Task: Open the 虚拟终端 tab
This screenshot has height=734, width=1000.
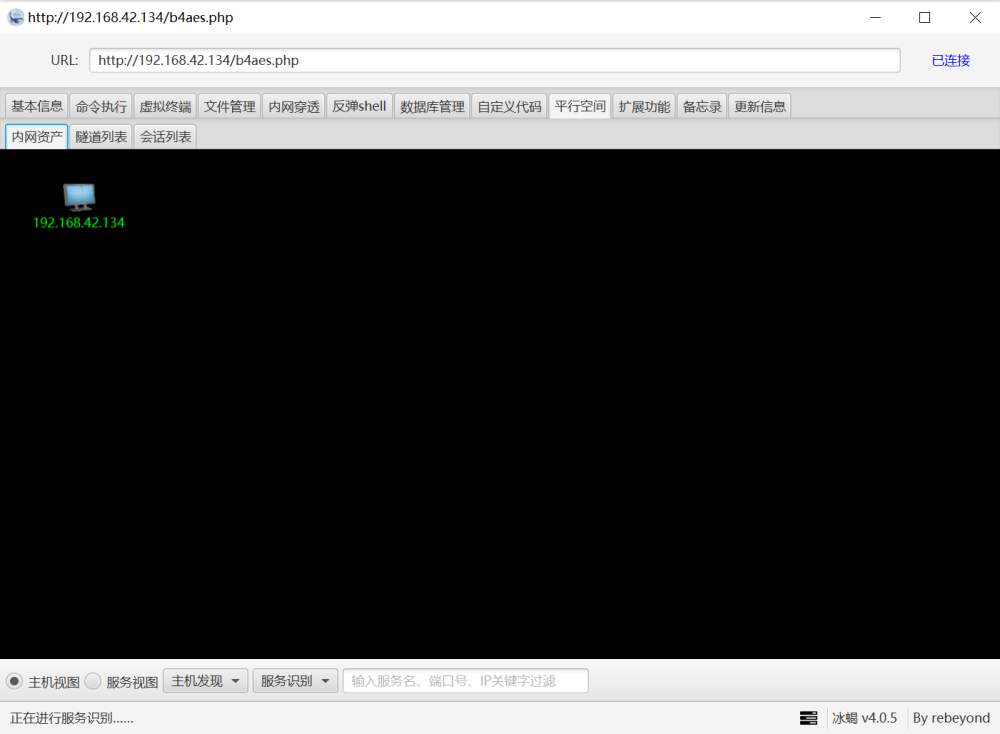Action: click(x=165, y=106)
